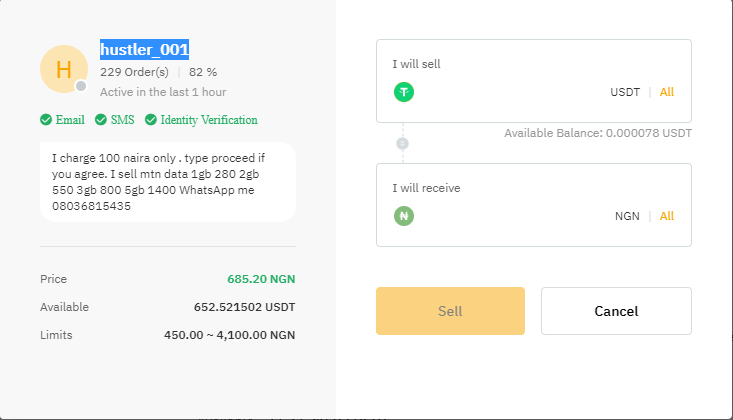The width and height of the screenshot is (733, 420).
Task: Click the NGN Naira currency icon
Action: click(404, 216)
